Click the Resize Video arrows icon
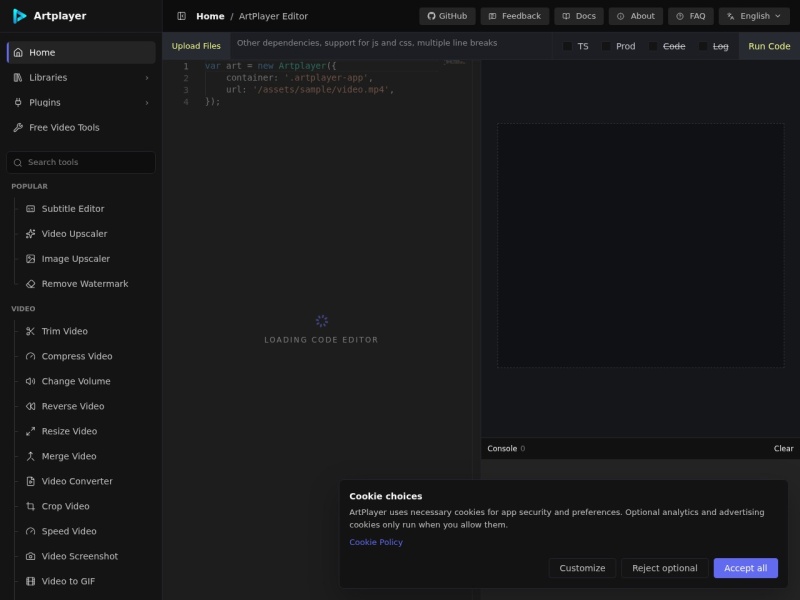 [x=31, y=431]
